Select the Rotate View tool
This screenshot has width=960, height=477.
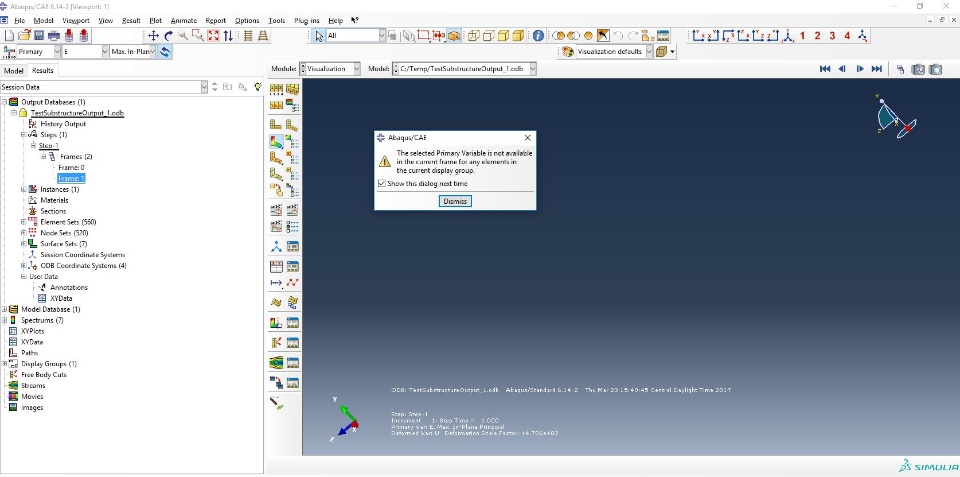[x=168, y=36]
